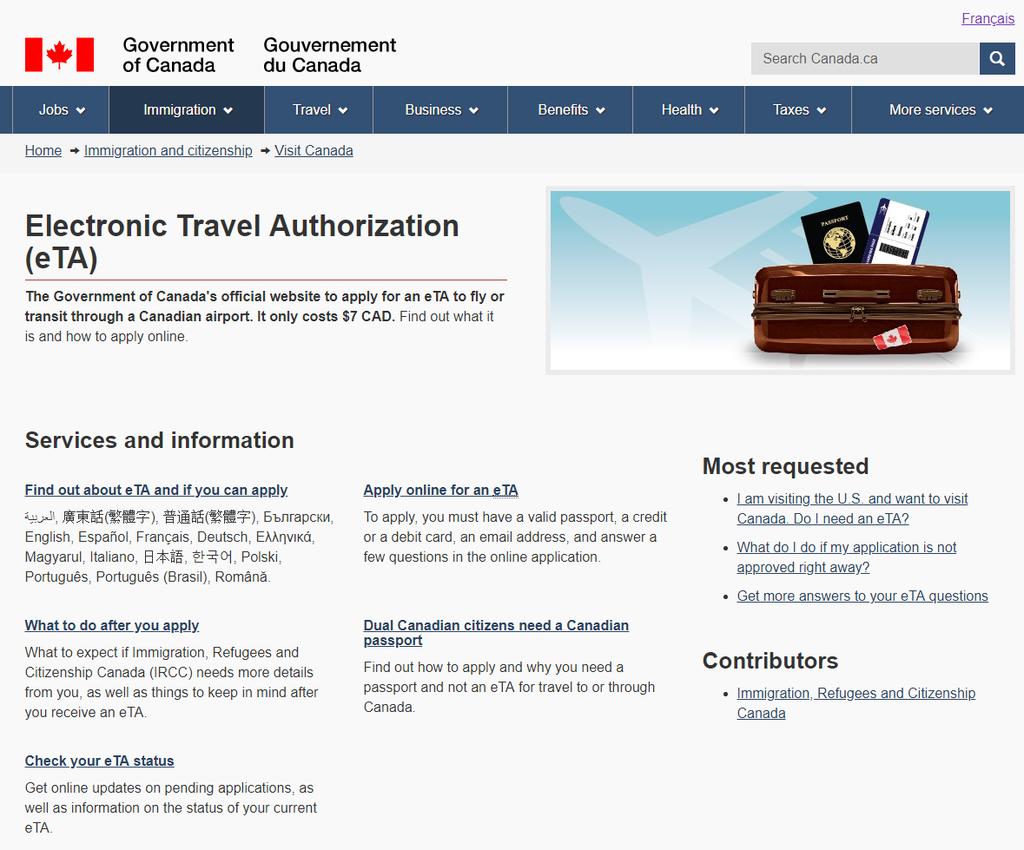Screen dimensions: 1024x850
Task: Click the Most requested heading
Action: [786, 466]
